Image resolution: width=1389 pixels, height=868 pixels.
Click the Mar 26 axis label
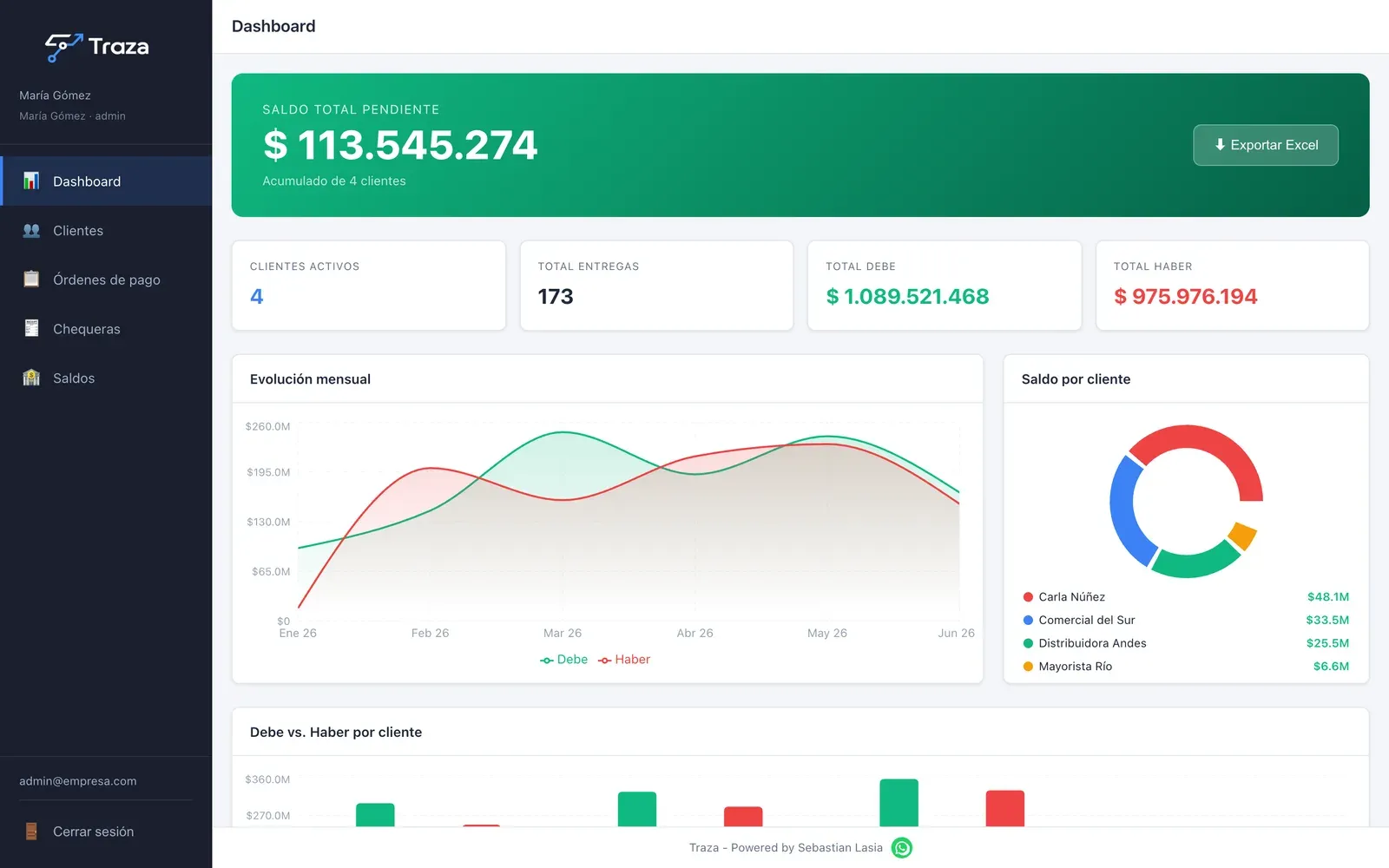(x=563, y=633)
